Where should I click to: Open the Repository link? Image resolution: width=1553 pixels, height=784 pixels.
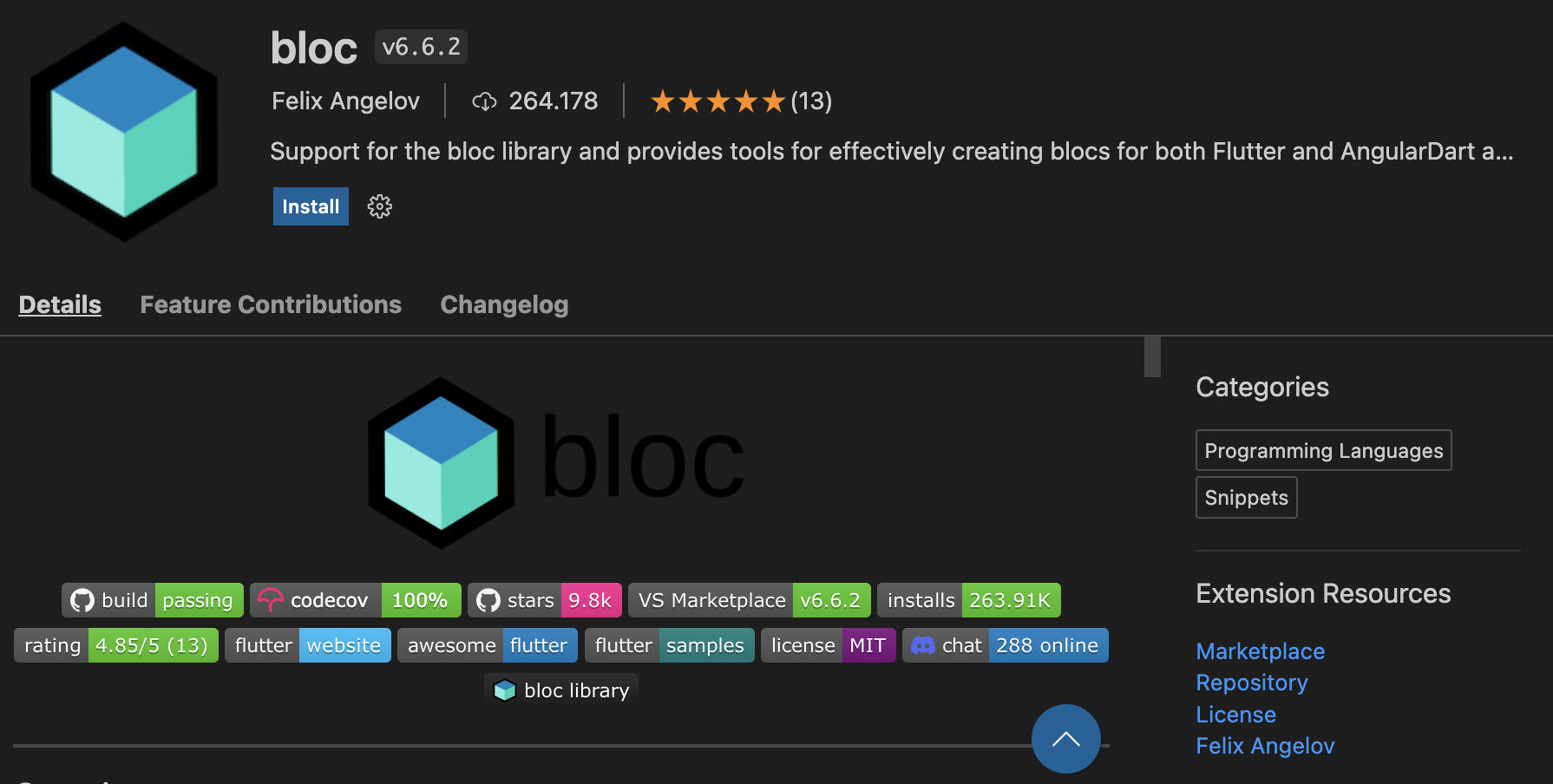tap(1251, 683)
